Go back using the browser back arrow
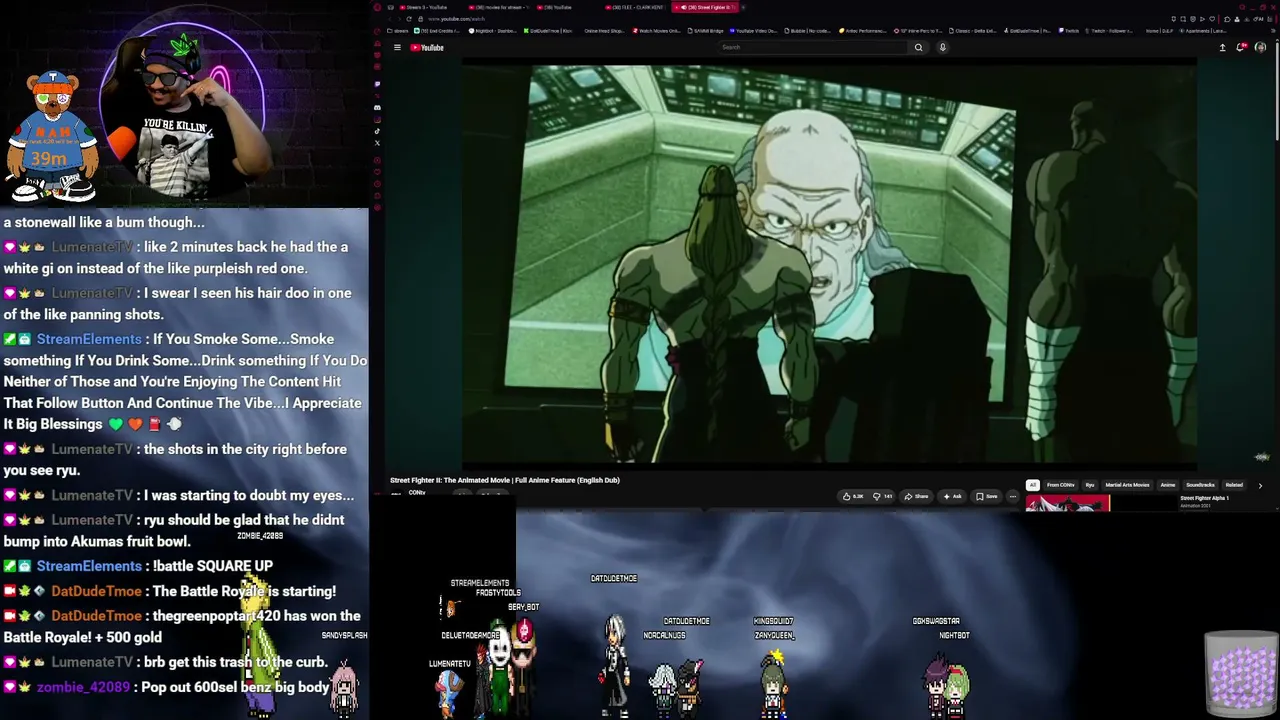This screenshot has width=1280, height=720. pos(390,19)
